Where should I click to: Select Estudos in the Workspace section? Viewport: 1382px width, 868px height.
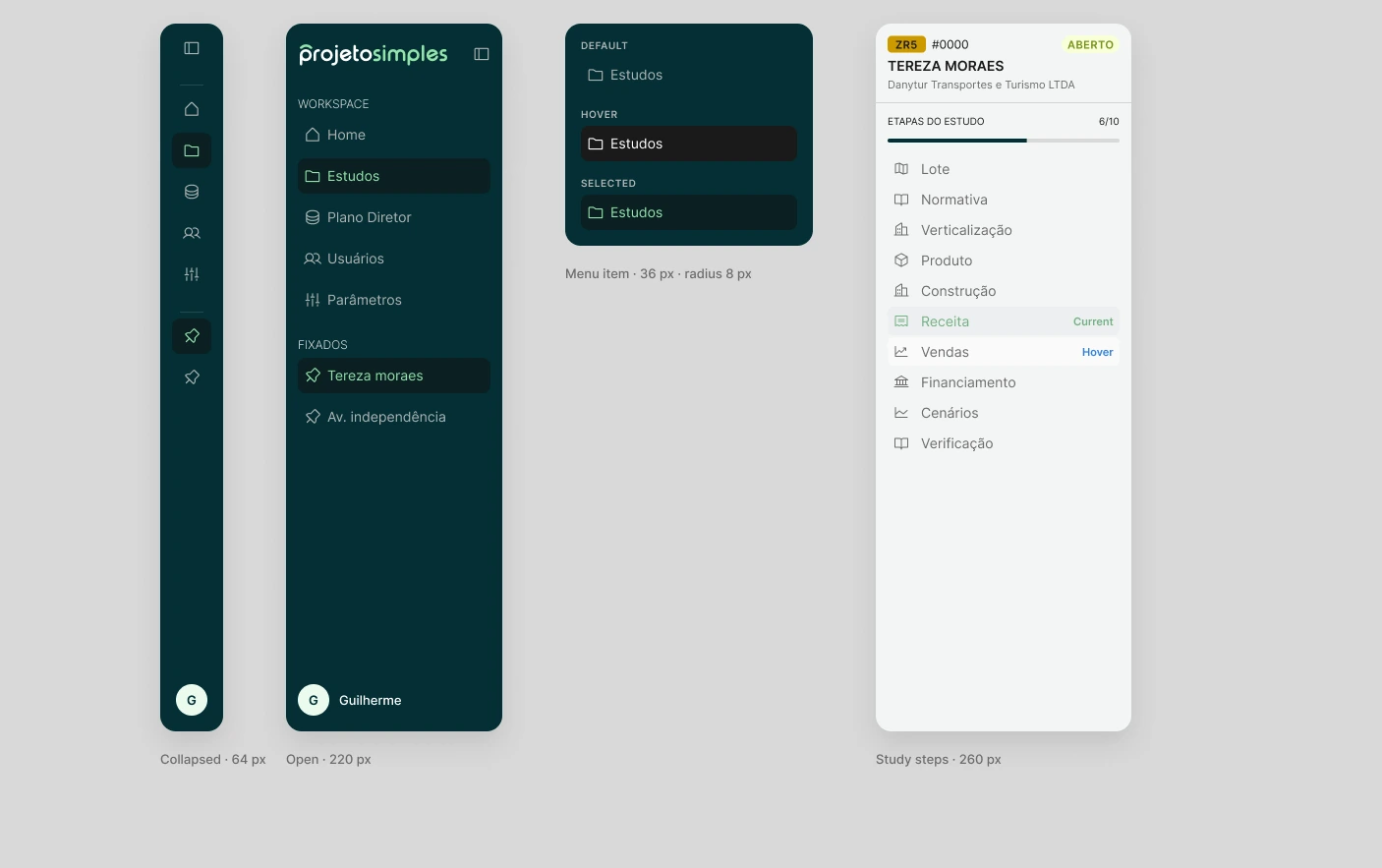pyautogui.click(x=394, y=176)
